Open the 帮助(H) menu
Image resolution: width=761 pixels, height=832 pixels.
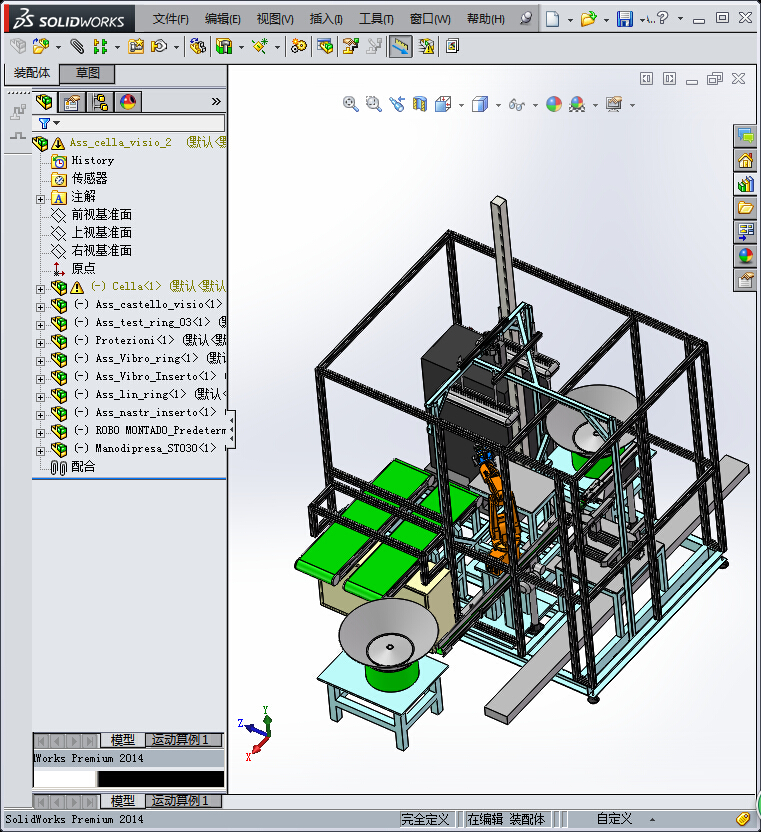point(486,19)
